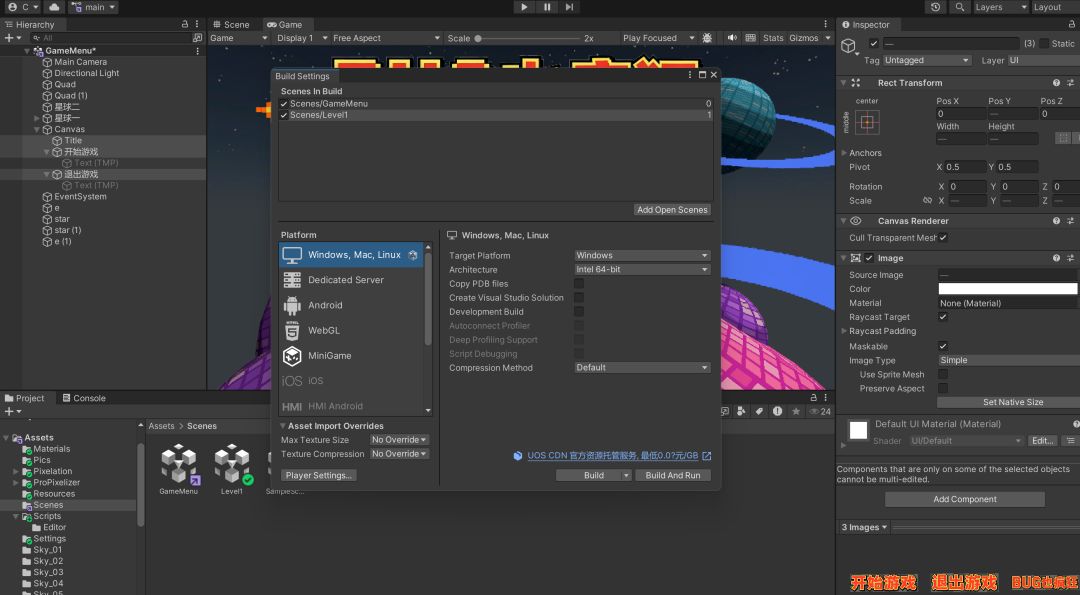Click the Step frame button
This screenshot has height=595, width=1080.
point(569,7)
